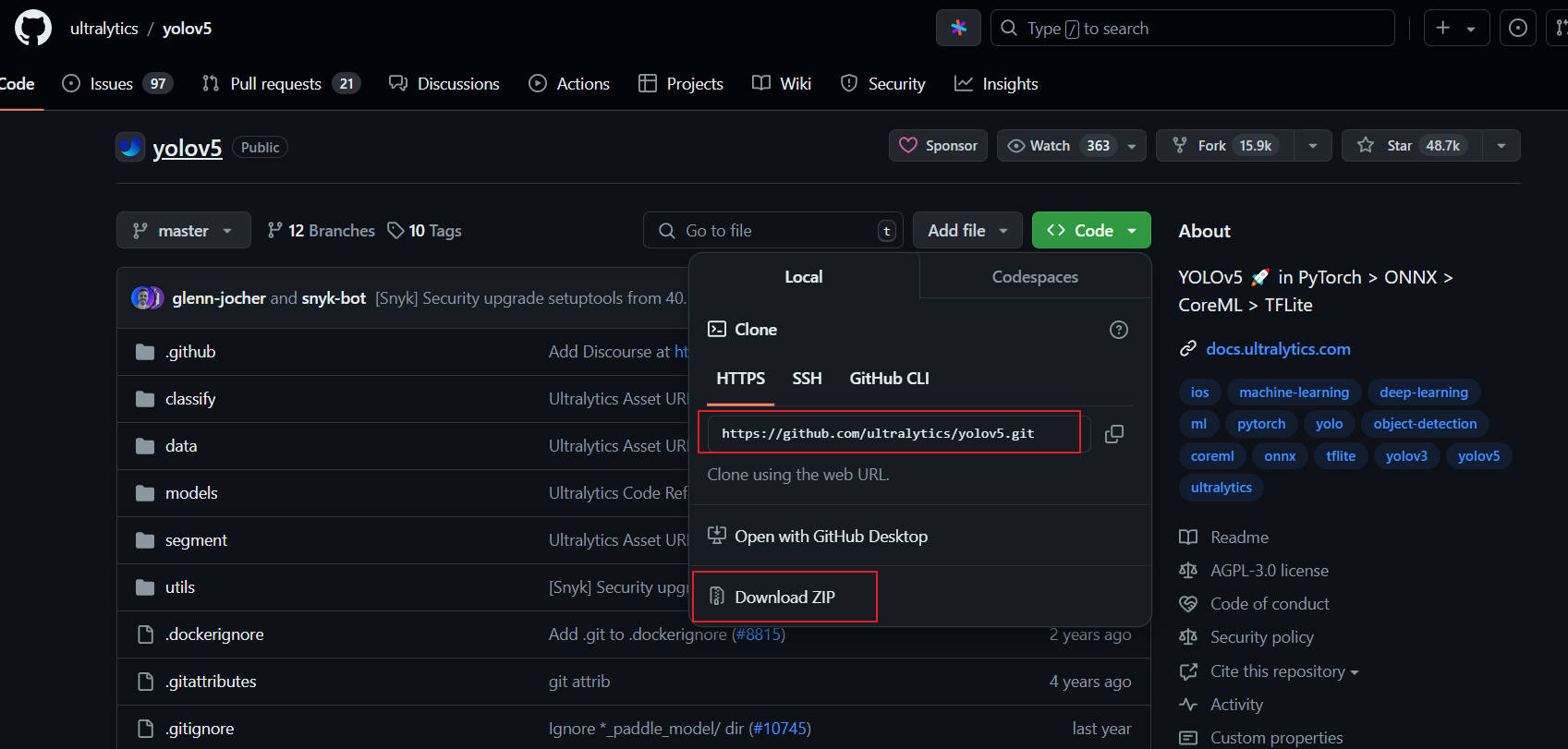Star the yolov5 repository
This screenshot has width=1568, height=749.
tap(1412, 146)
